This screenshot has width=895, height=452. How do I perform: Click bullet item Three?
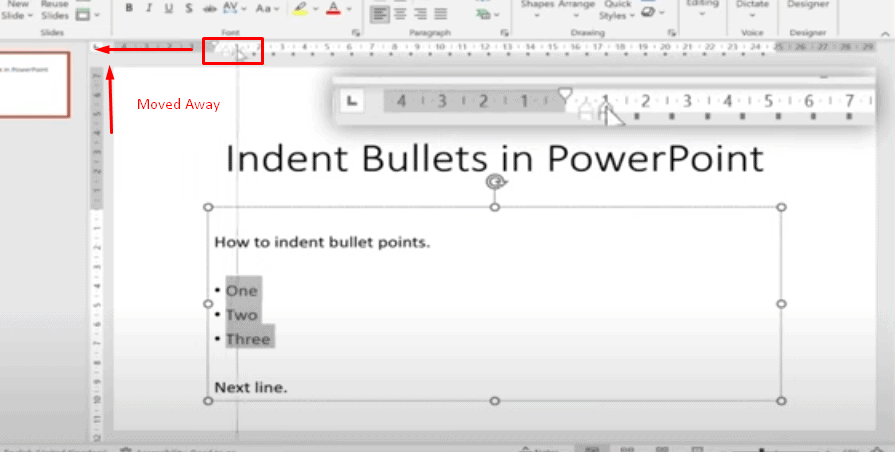pyautogui.click(x=248, y=339)
